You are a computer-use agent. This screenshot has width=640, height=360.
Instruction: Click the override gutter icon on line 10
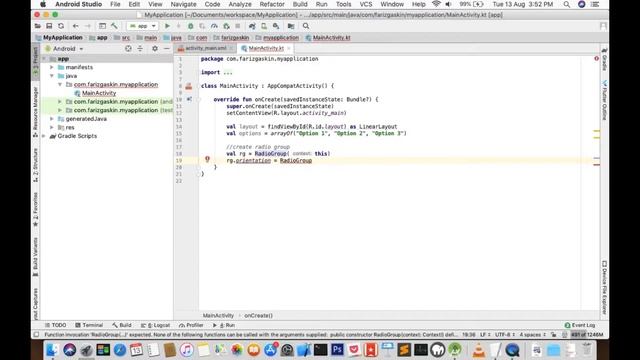tap(189, 99)
